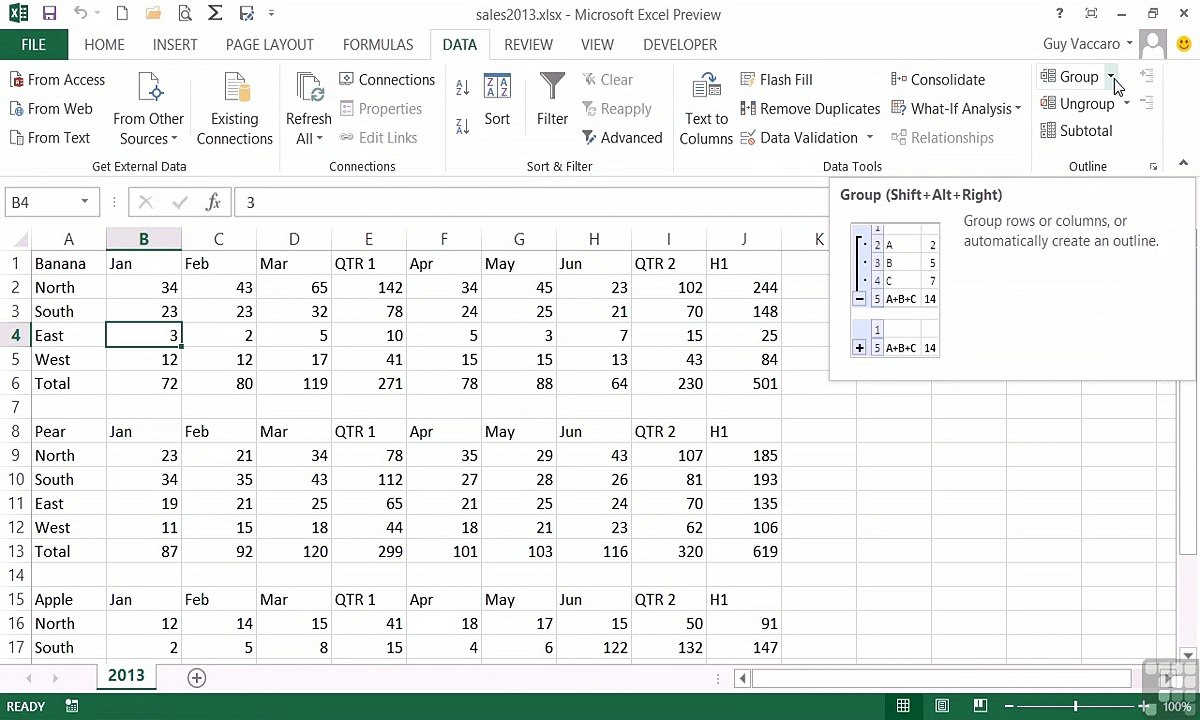Toggle the Filter funnel
This screenshot has height=720, width=1200.
[552, 99]
